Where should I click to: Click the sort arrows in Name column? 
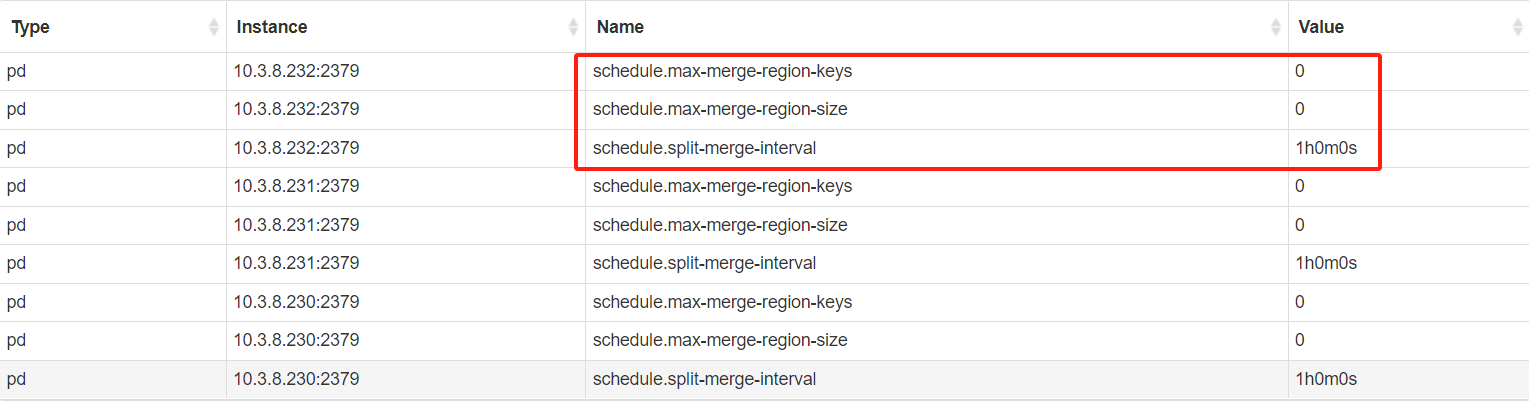point(1276,28)
